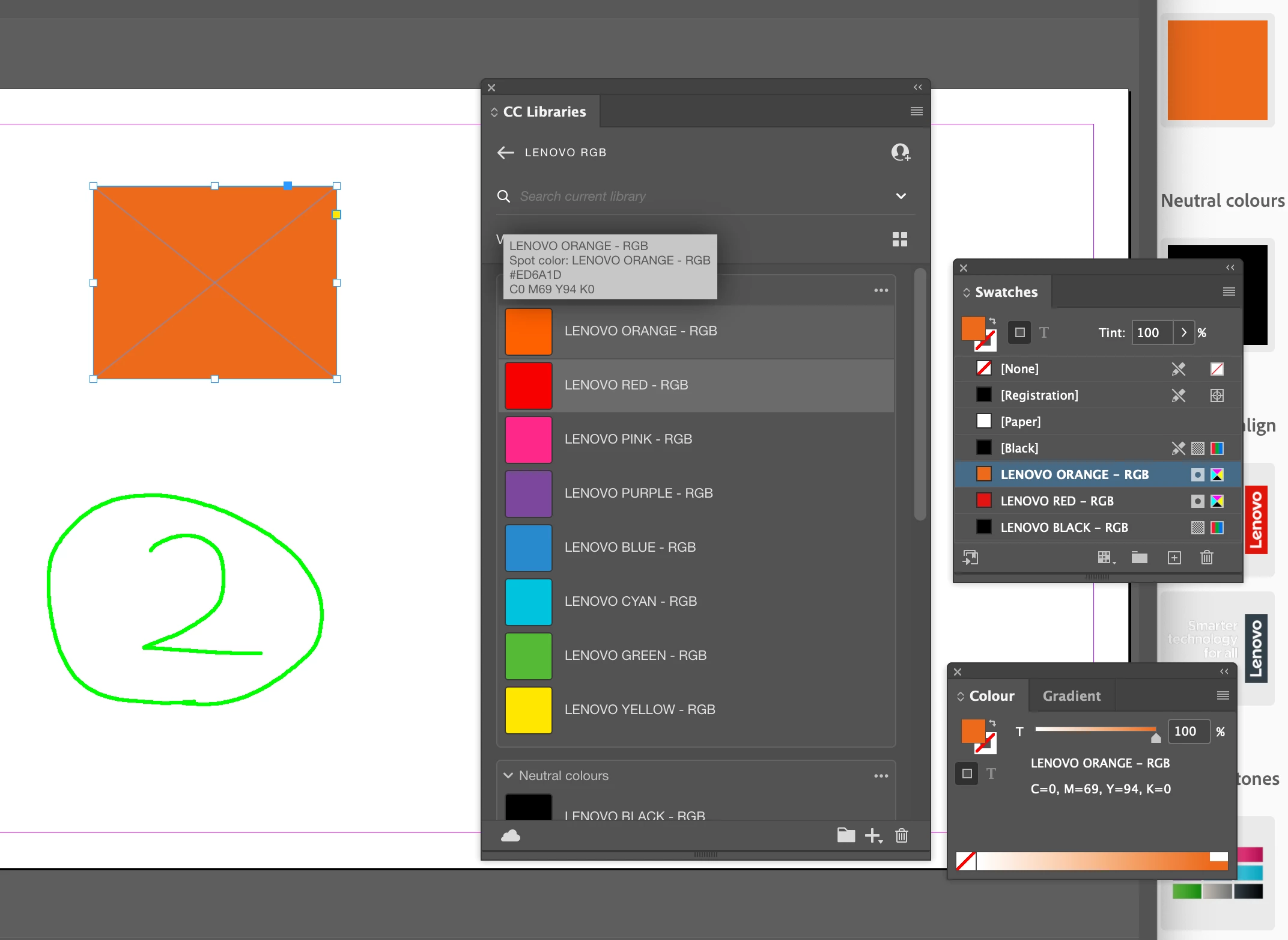The image size is (1288, 940).
Task: Swap fill and stroke in the Colour panel
Action: tap(992, 723)
